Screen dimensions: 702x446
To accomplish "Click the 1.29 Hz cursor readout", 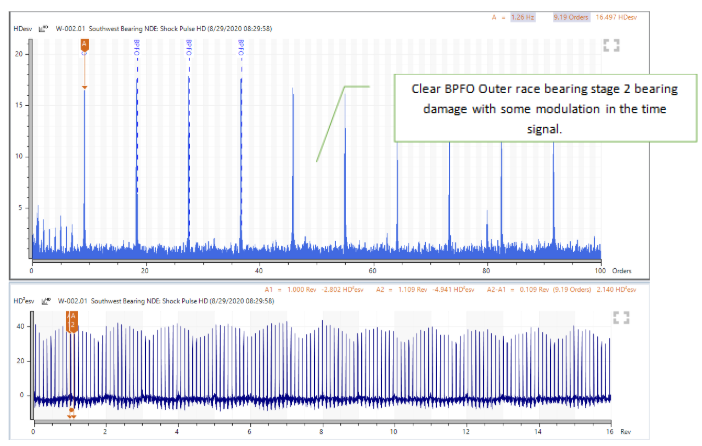I will point(522,17).
